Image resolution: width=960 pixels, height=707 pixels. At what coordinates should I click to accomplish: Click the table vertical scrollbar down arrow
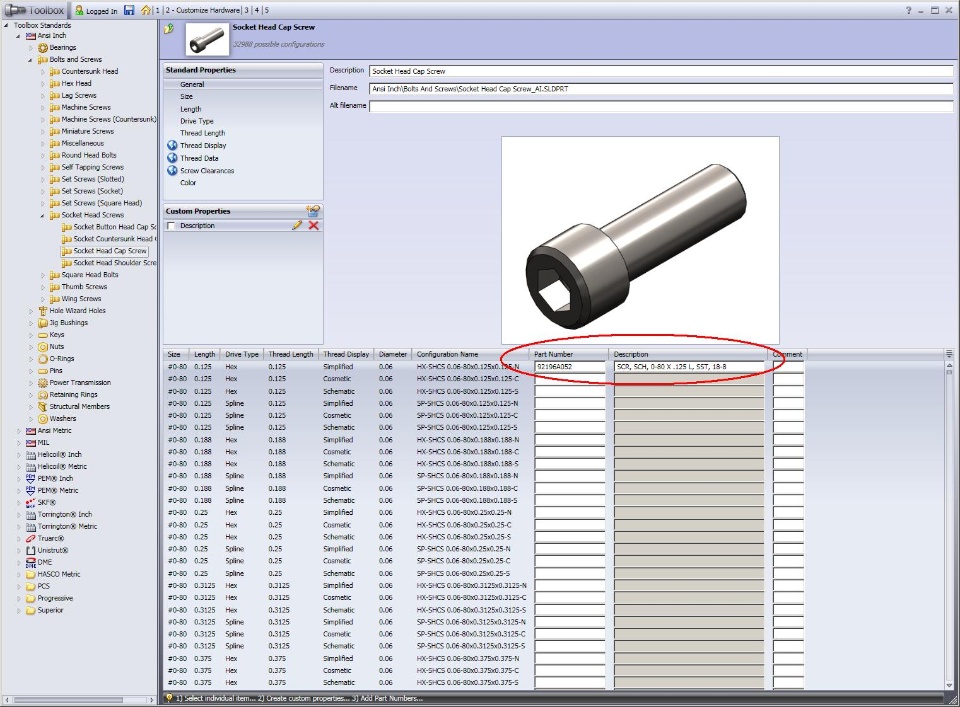(949, 686)
